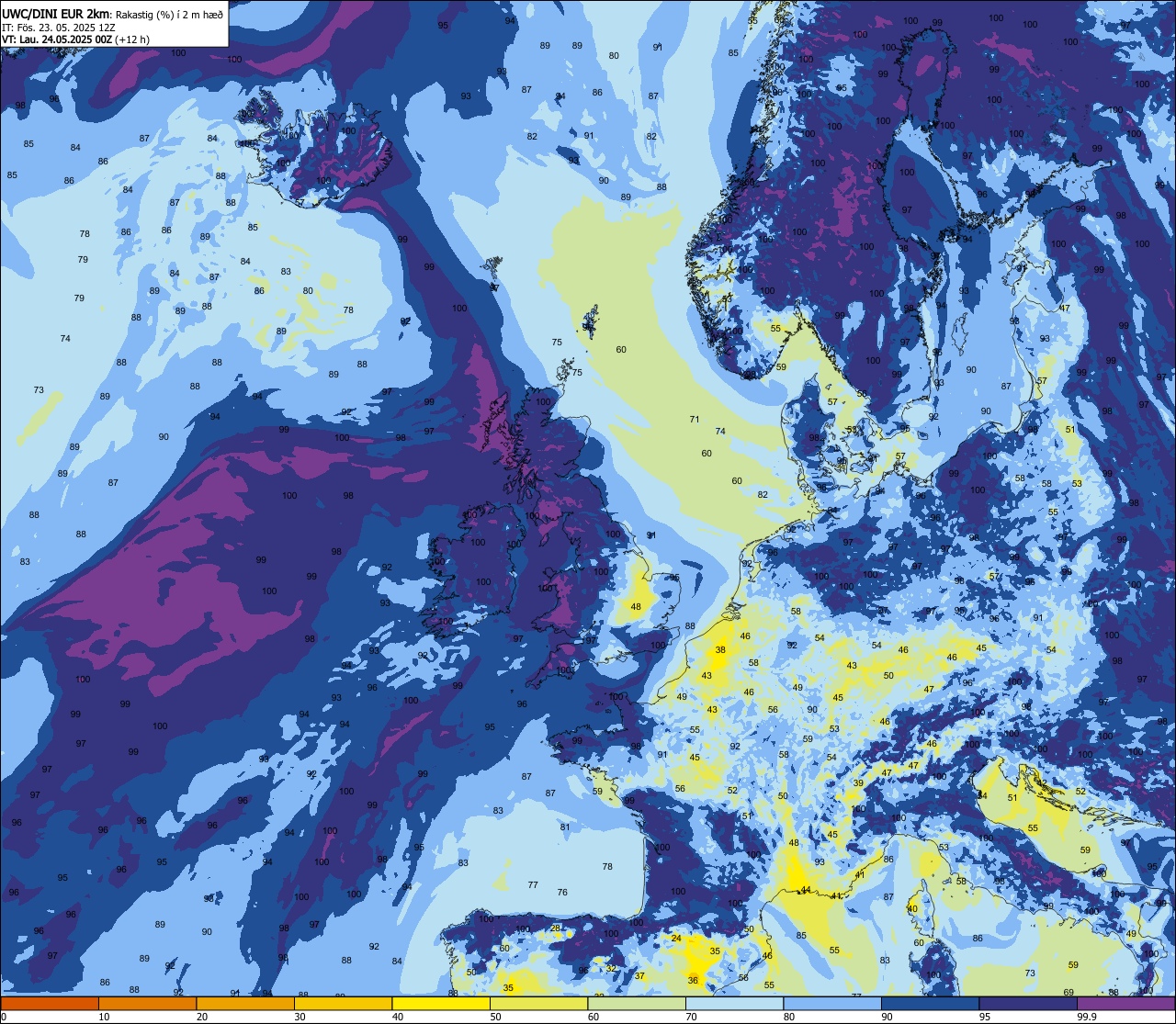1176x1024 pixels.
Task: Click the legend scale label "70" under the colorbar
Action: [691, 1016]
